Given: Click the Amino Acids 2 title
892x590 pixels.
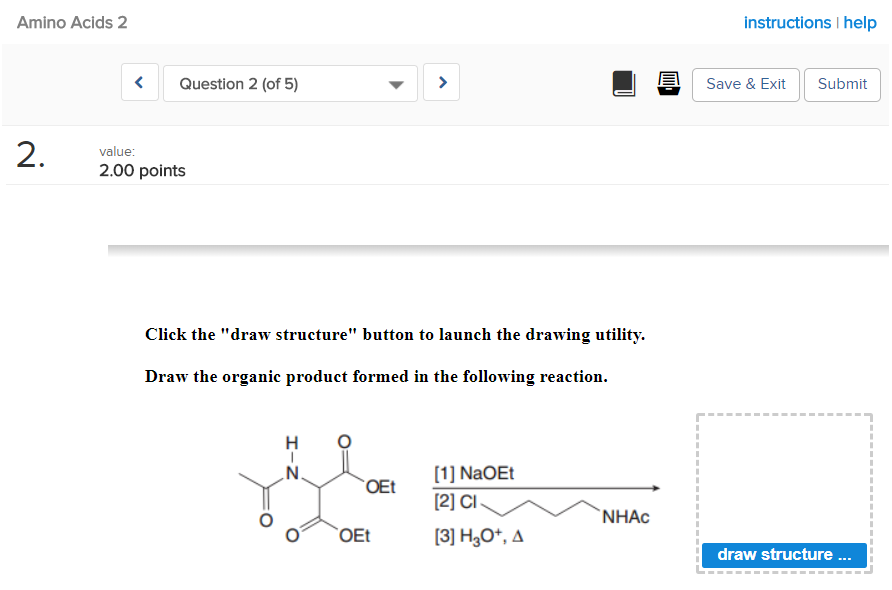Looking at the screenshot, I should [72, 22].
